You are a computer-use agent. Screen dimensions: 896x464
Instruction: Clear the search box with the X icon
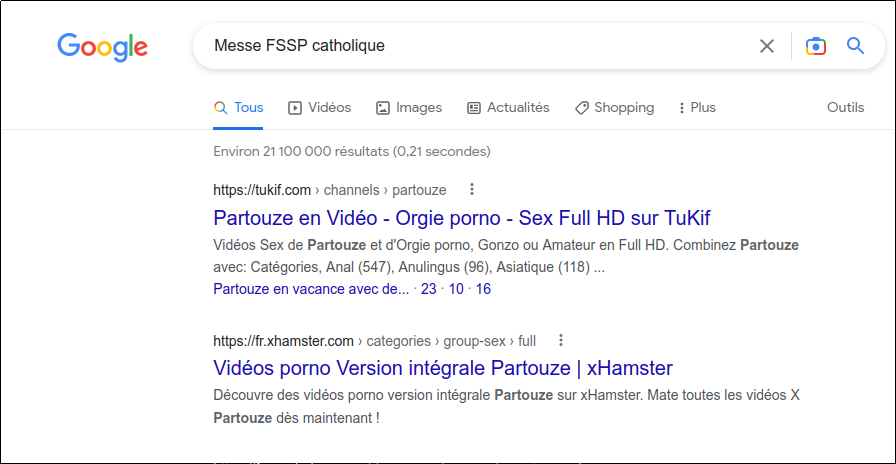click(x=766, y=46)
